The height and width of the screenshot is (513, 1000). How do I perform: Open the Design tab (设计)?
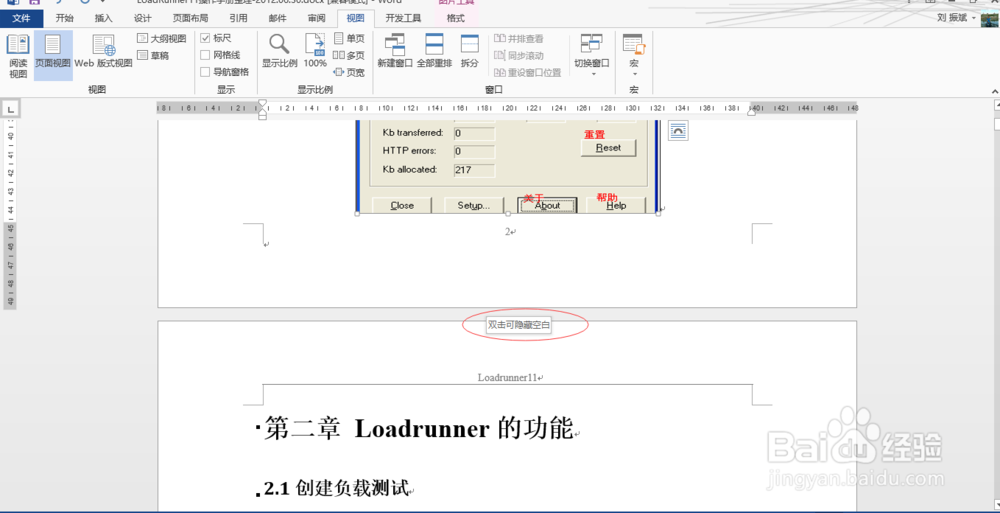tap(143, 19)
